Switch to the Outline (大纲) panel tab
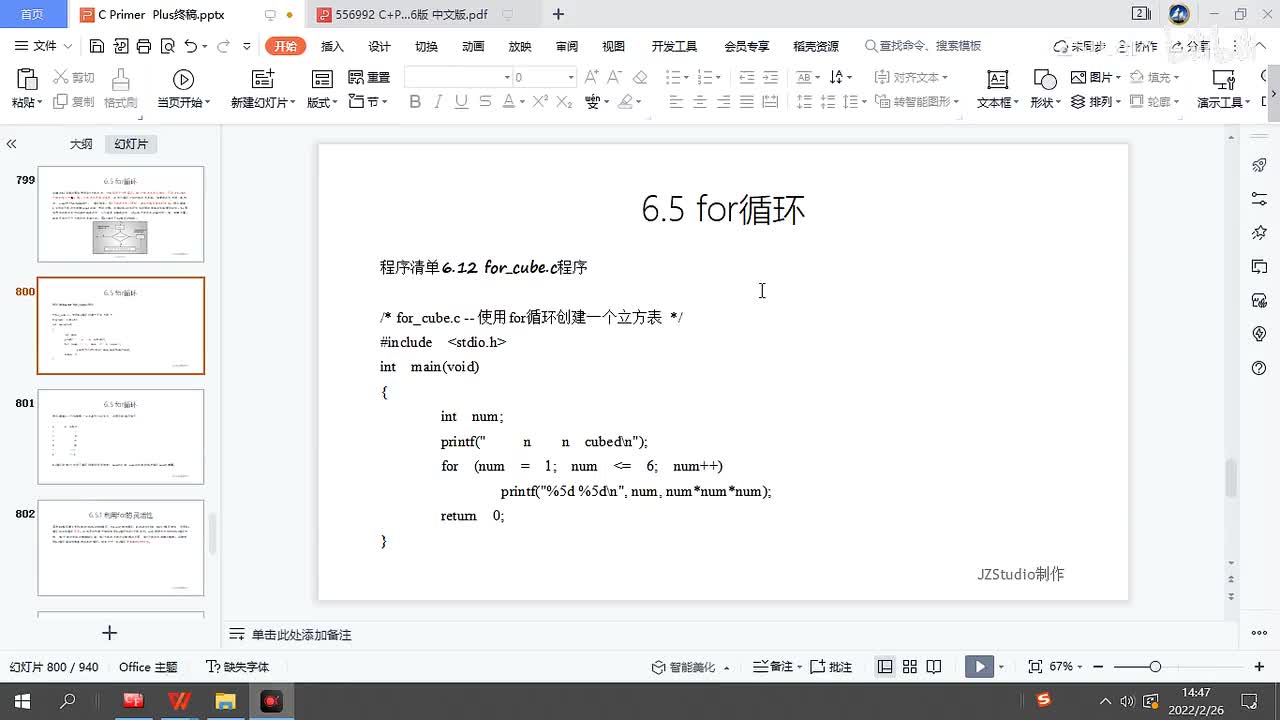This screenshot has height=720, width=1280. tap(81, 144)
